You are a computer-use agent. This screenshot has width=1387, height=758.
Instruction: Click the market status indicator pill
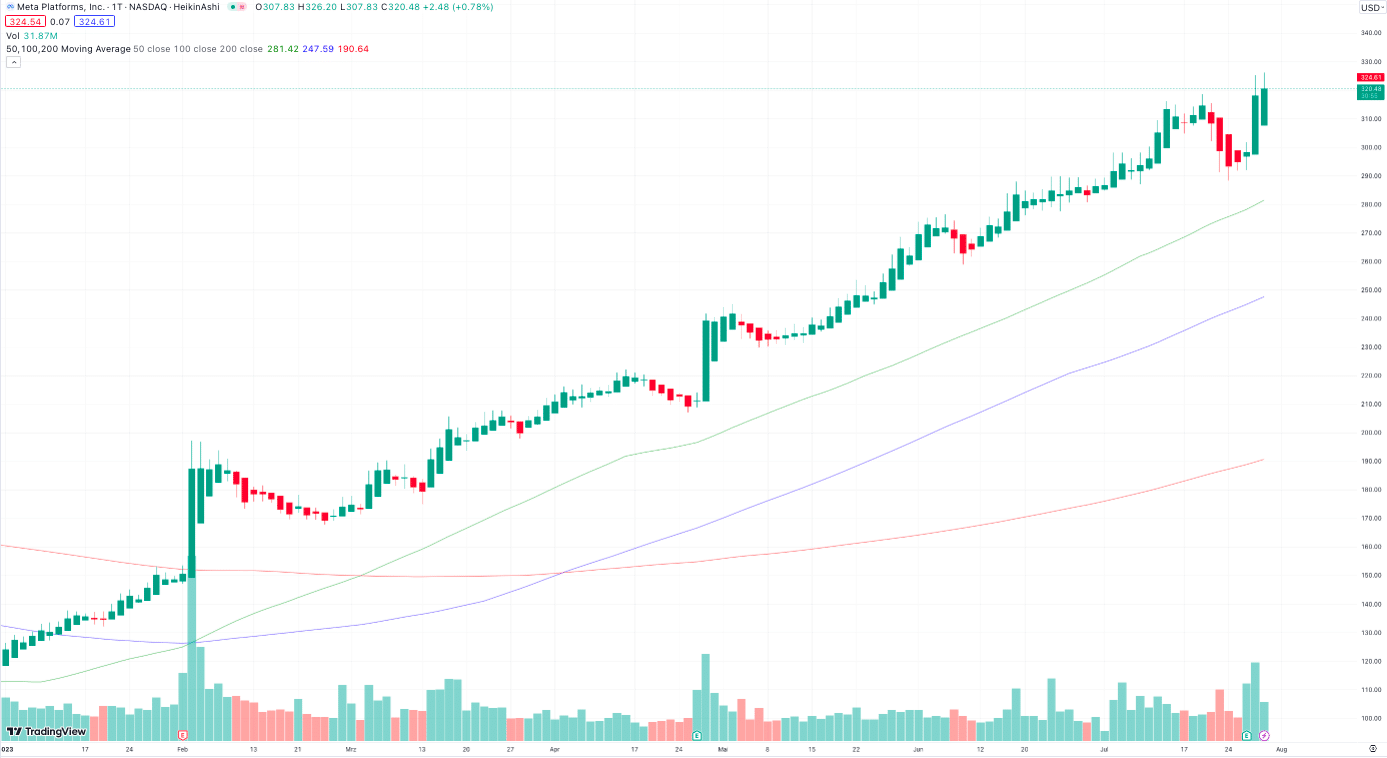pyautogui.click(x=237, y=7)
